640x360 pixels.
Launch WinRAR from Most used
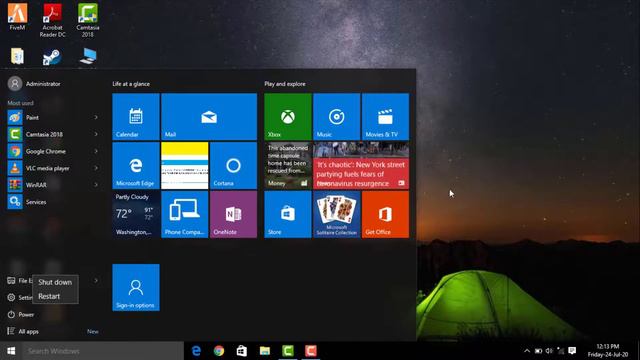pos(53,185)
